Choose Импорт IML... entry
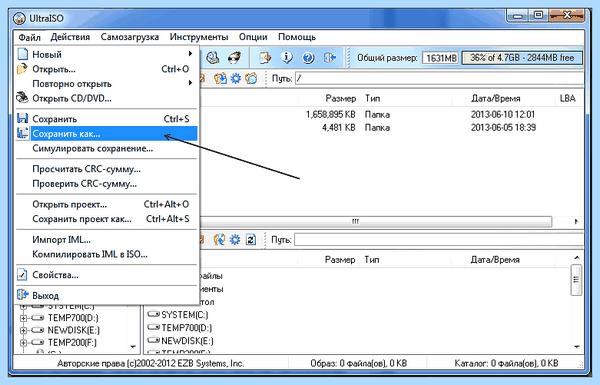 pyautogui.click(x=106, y=240)
